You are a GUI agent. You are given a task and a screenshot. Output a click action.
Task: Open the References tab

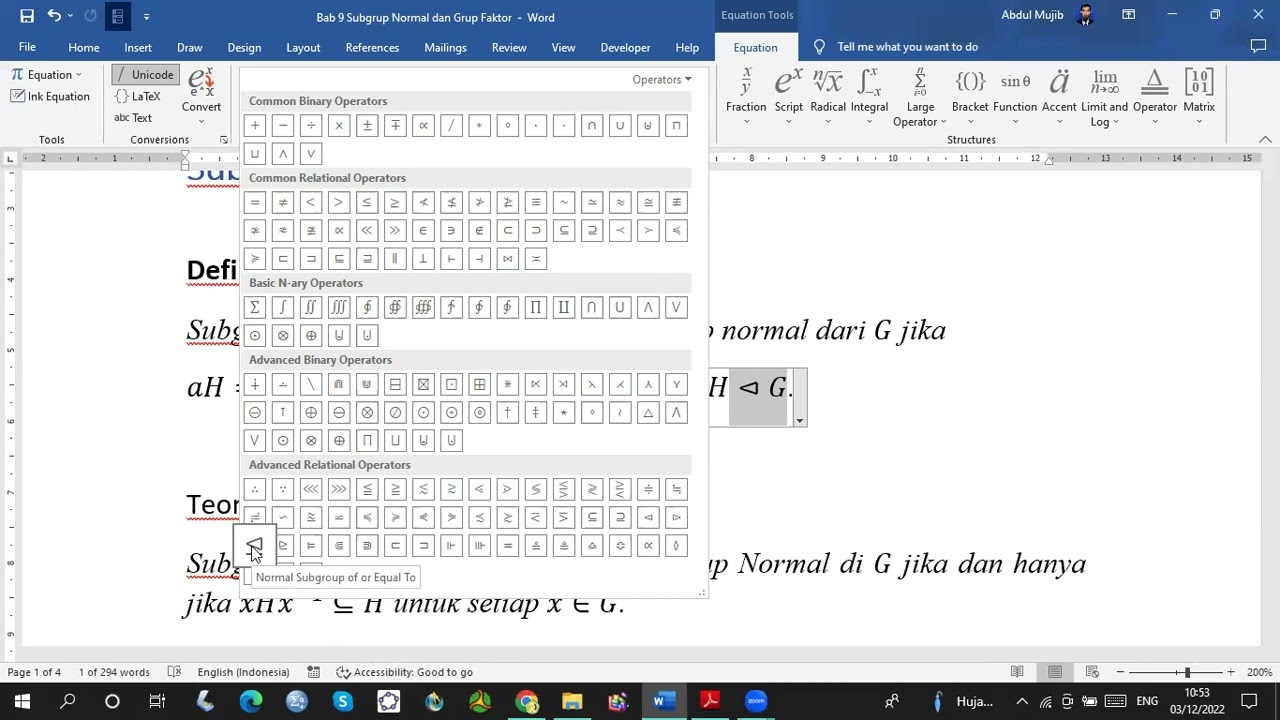[x=372, y=47]
